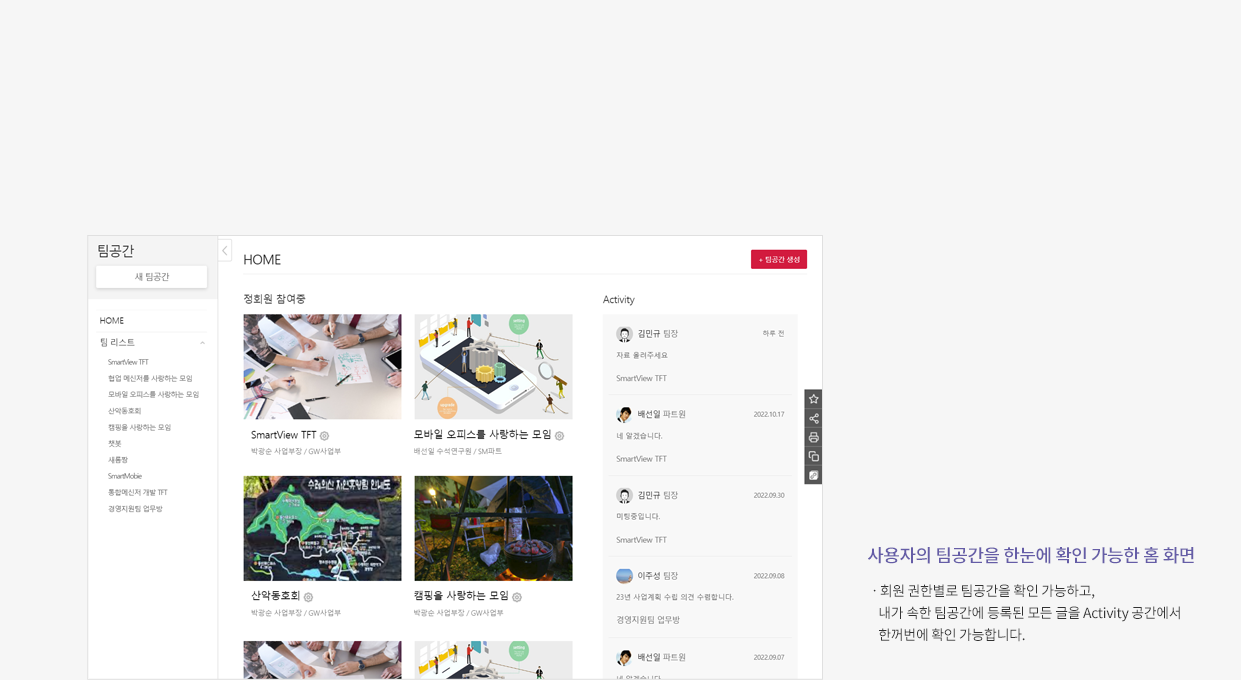Click 경영지원팀 업무방 label in Activity feed
Screen dimensions: 1241x680
point(648,620)
